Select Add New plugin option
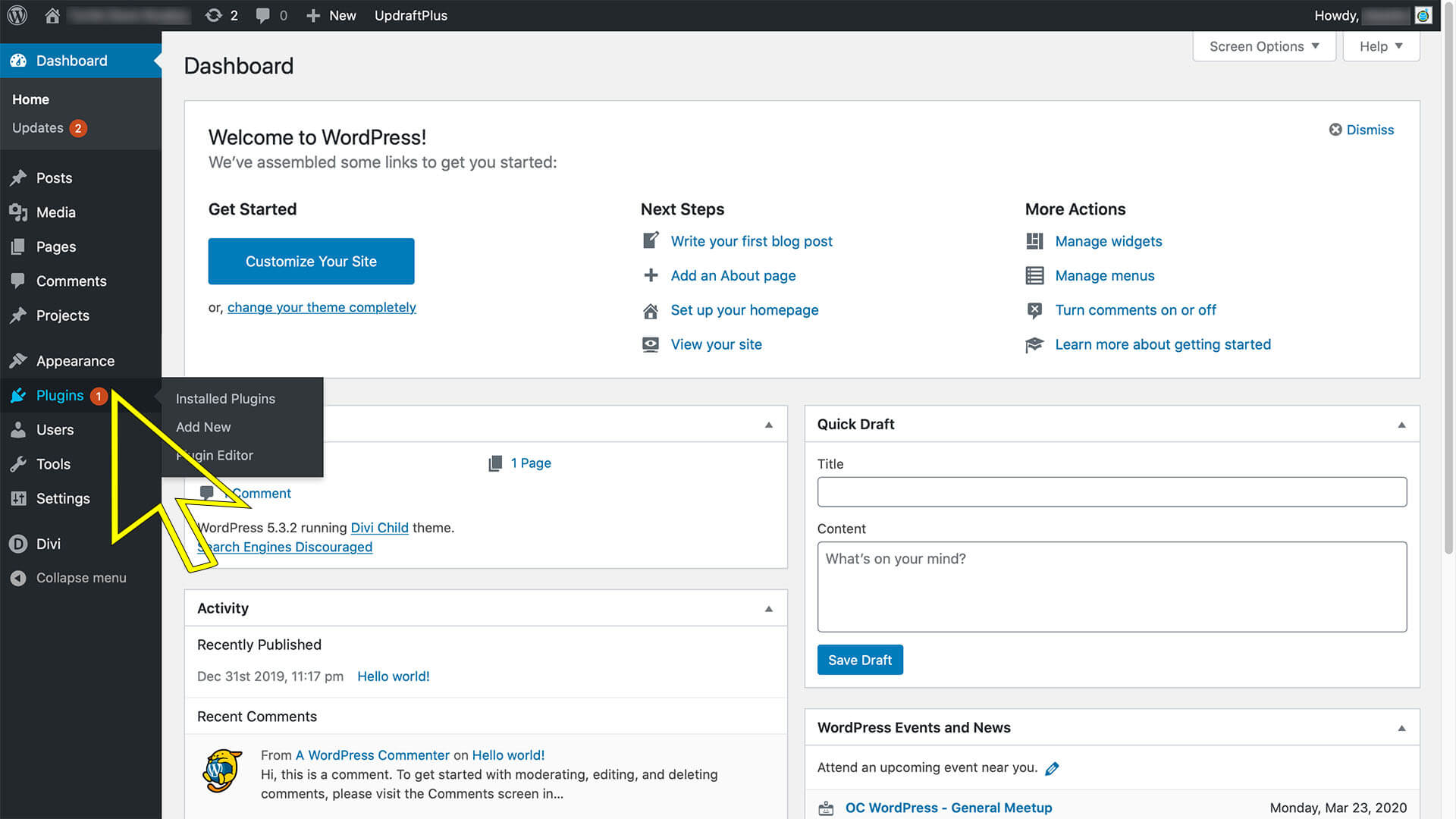This screenshot has height=819, width=1456. (x=203, y=427)
